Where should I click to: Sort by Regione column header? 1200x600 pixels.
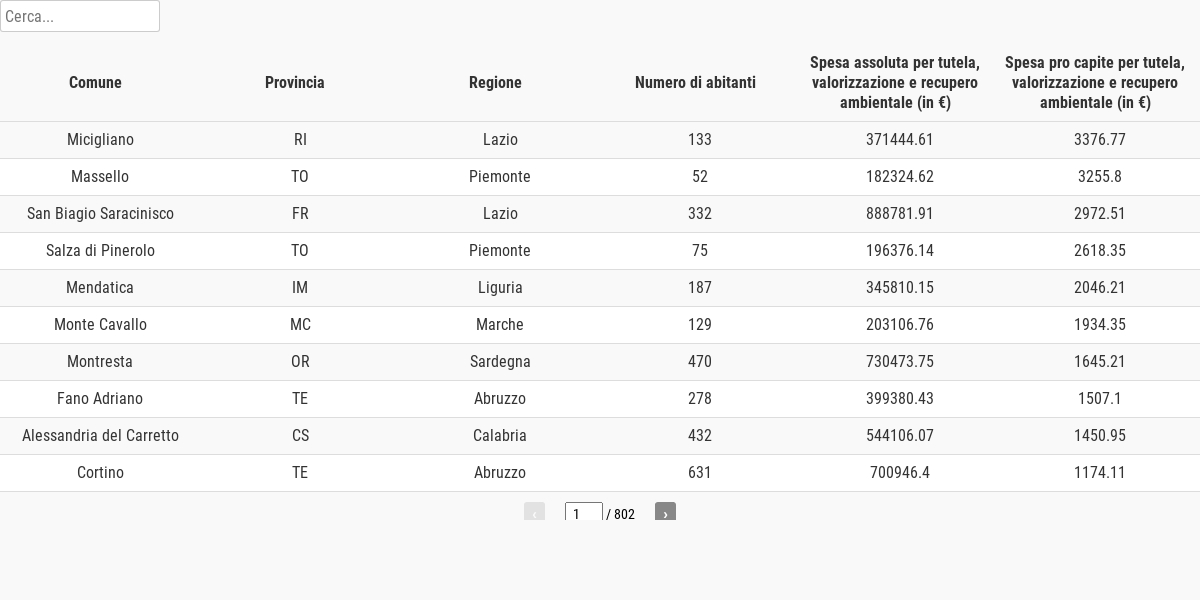click(x=495, y=83)
